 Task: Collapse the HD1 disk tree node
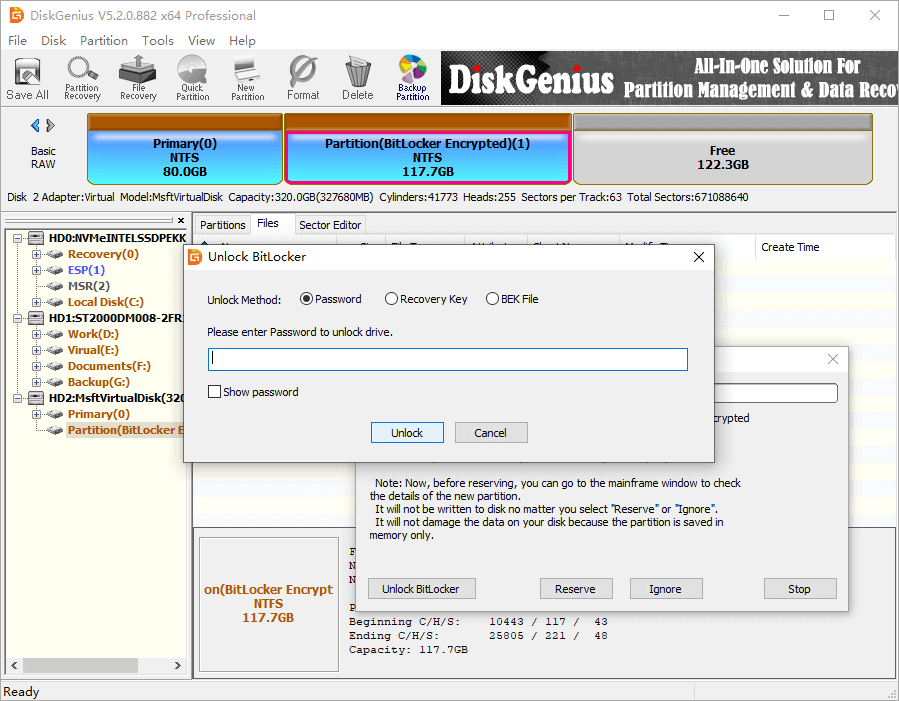click(19, 318)
